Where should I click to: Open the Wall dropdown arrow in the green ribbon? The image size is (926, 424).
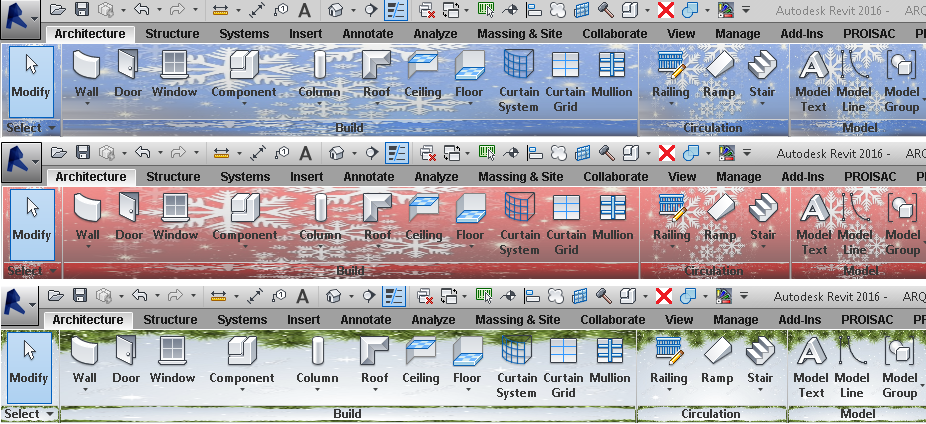[85, 390]
